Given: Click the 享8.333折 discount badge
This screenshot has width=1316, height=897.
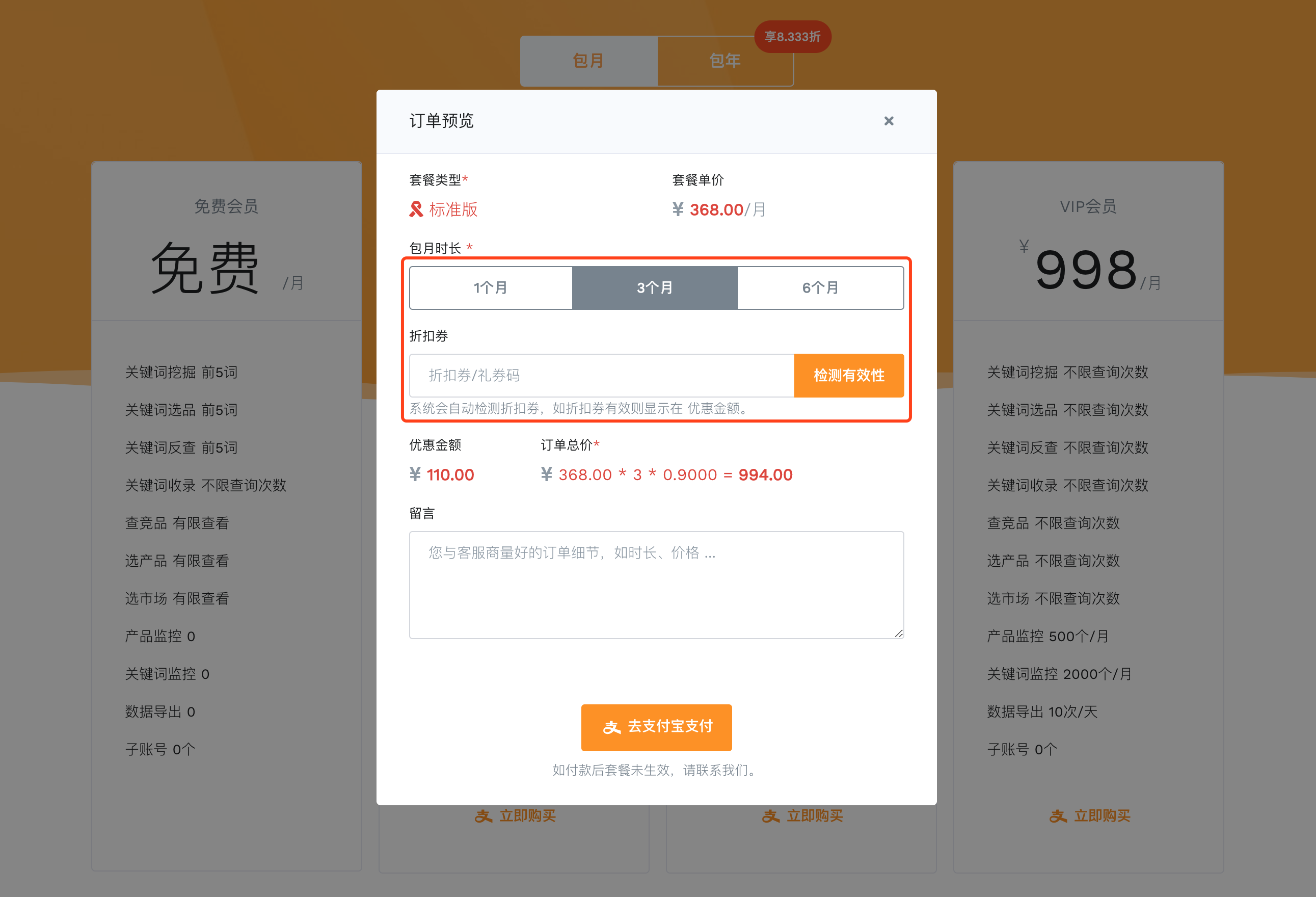Looking at the screenshot, I should 792,36.
